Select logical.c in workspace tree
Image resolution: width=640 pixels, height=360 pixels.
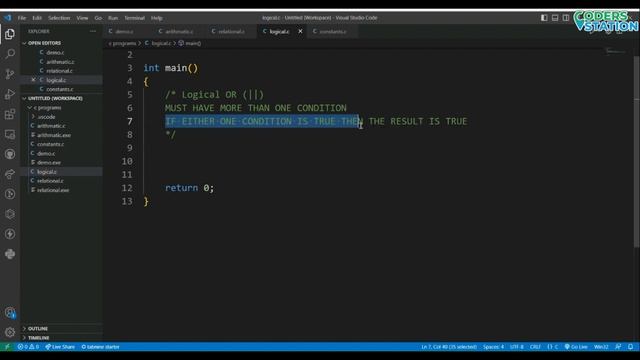tap(47, 171)
